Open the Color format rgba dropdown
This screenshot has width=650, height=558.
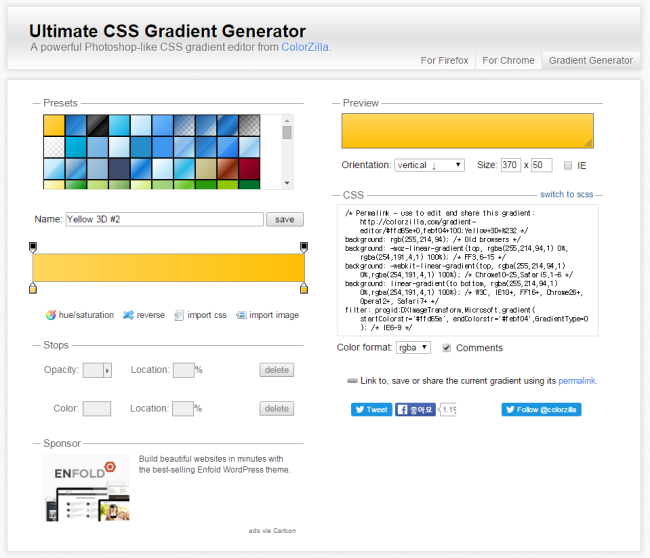[413, 347]
